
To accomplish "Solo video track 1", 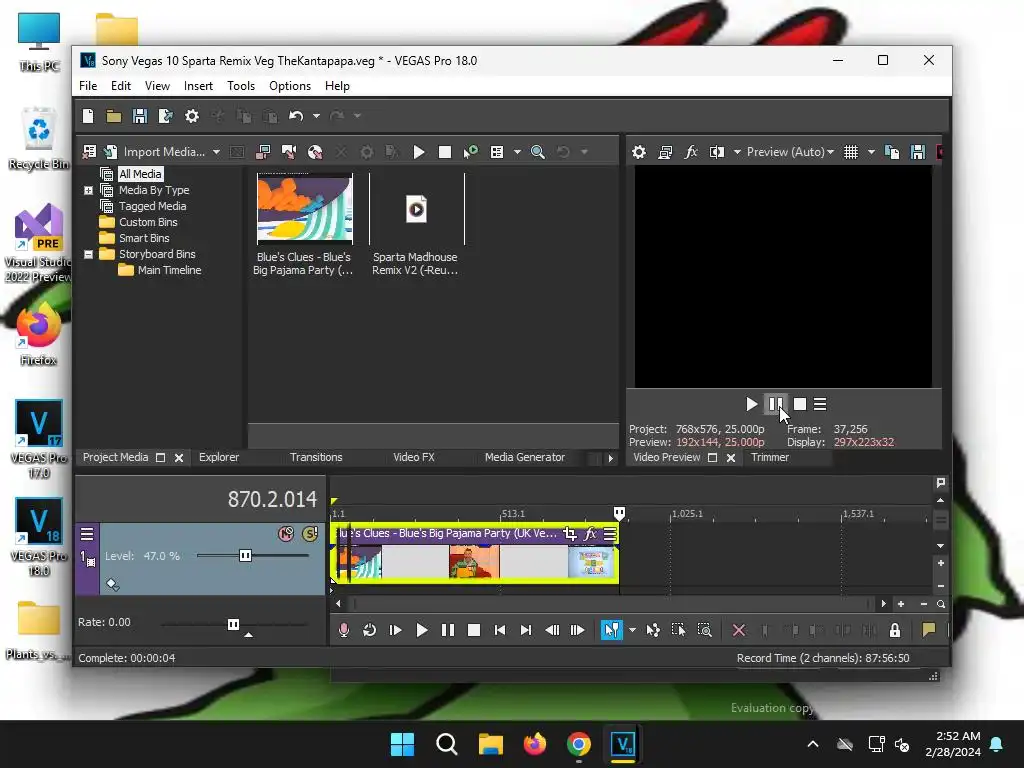I will click(310, 534).
